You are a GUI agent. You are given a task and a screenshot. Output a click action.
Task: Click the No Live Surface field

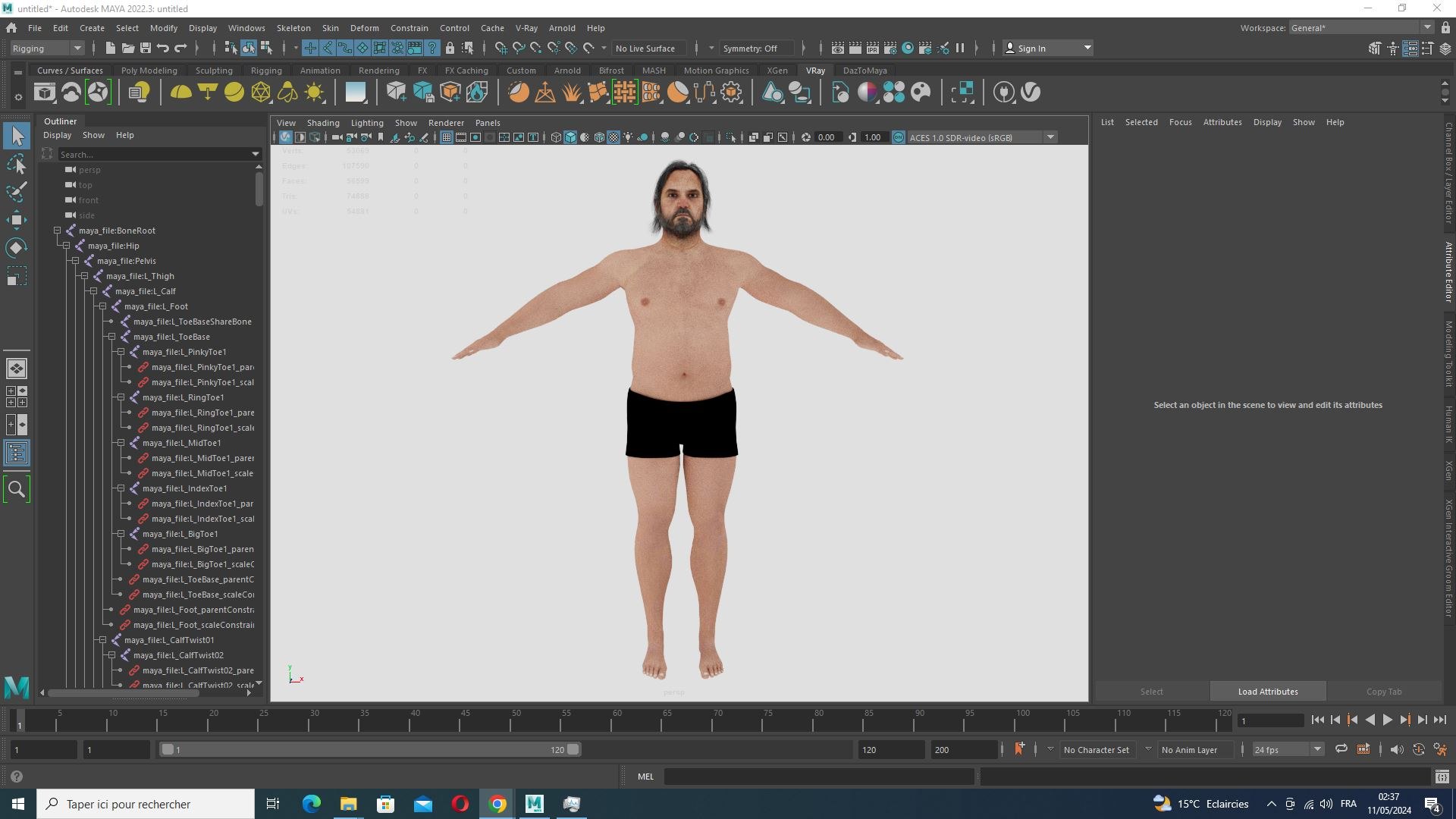tap(648, 48)
